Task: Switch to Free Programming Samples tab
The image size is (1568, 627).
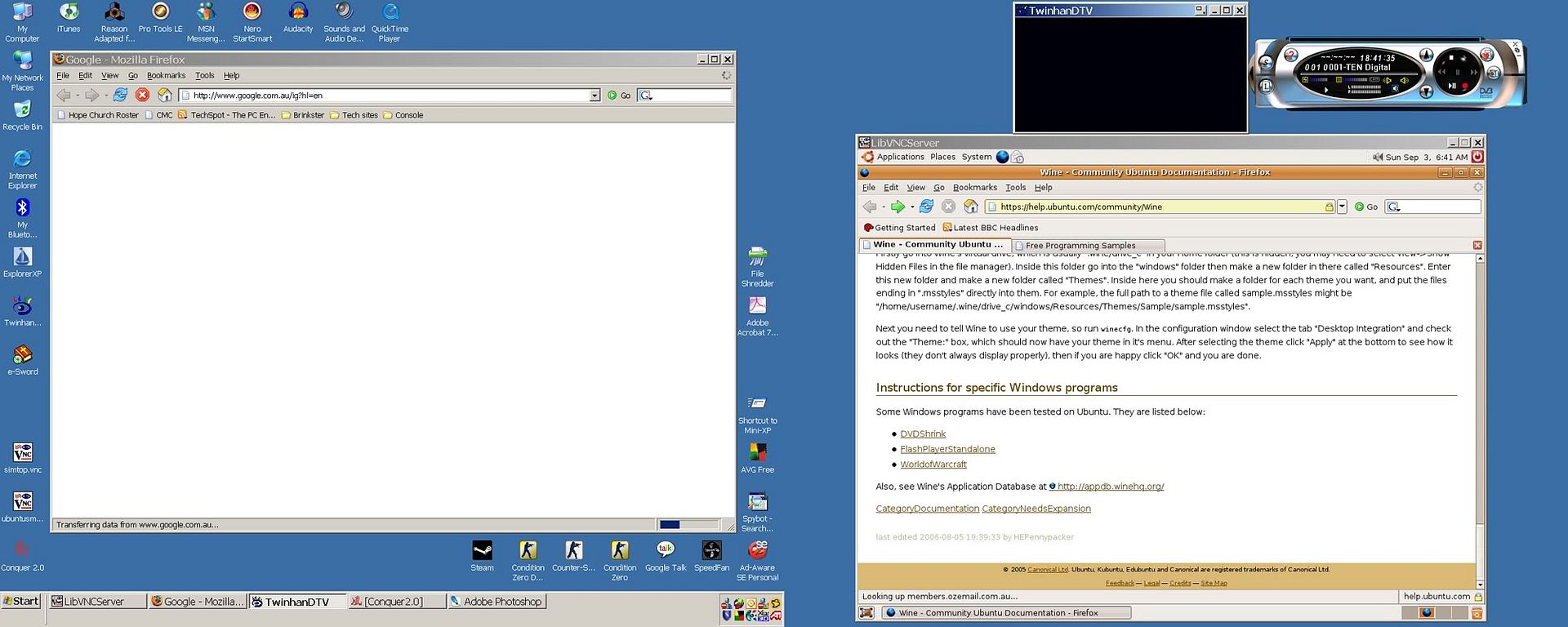Action: (x=1088, y=245)
